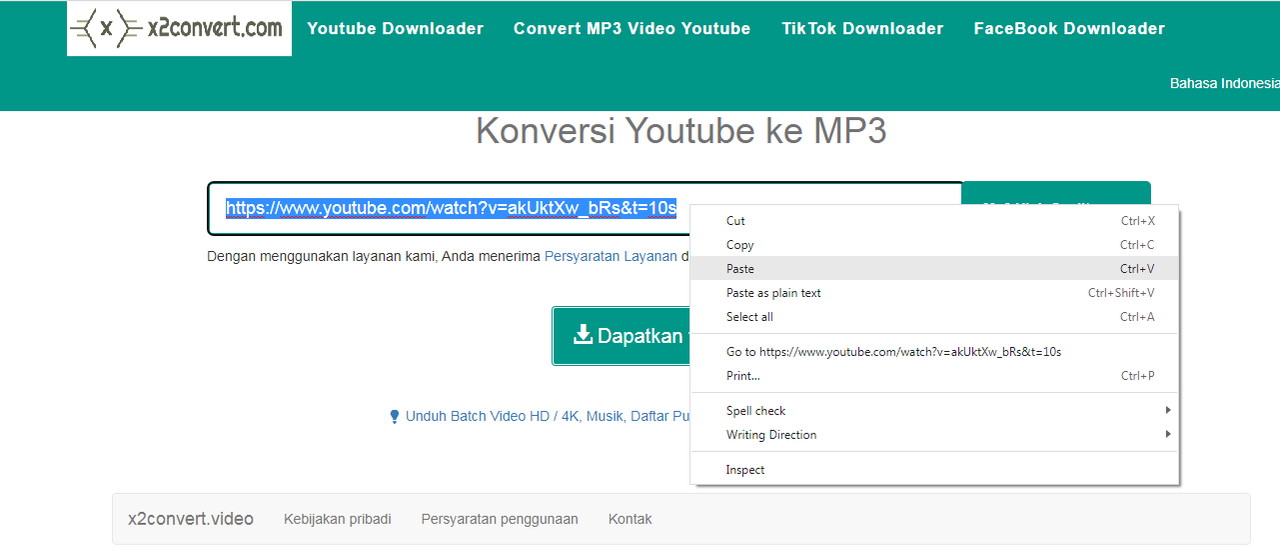Click the Konversi Youtube ke MP3 heading
The height and width of the screenshot is (549, 1280).
[x=681, y=131]
